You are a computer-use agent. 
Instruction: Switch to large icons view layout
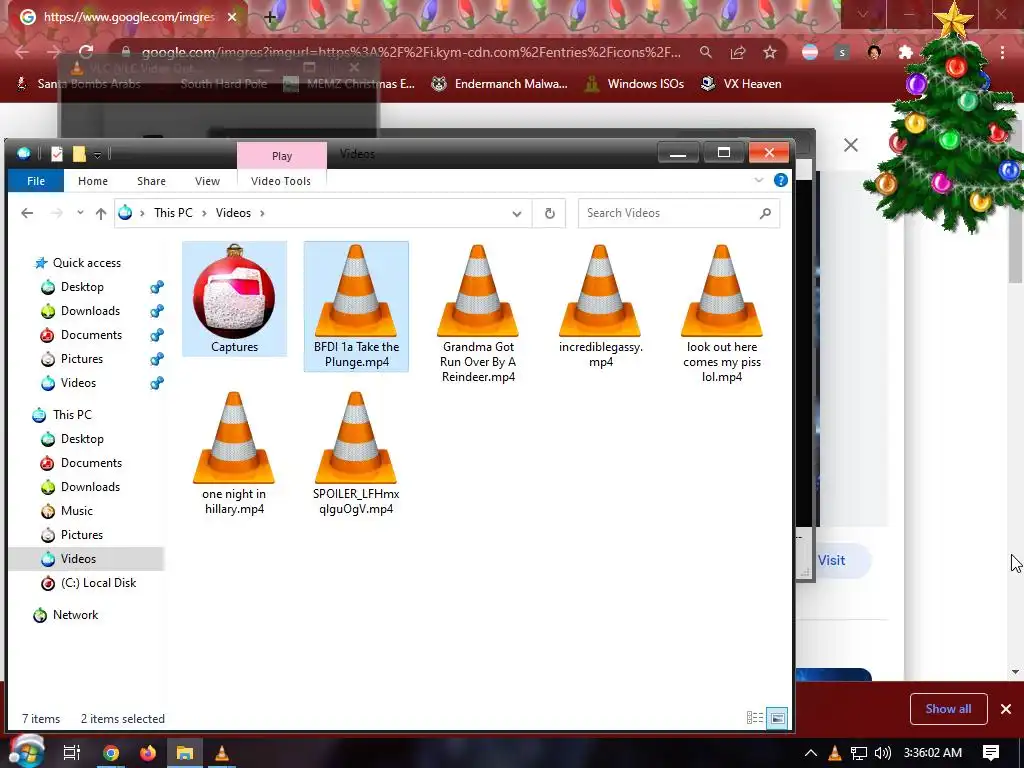[x=777, y=718]
